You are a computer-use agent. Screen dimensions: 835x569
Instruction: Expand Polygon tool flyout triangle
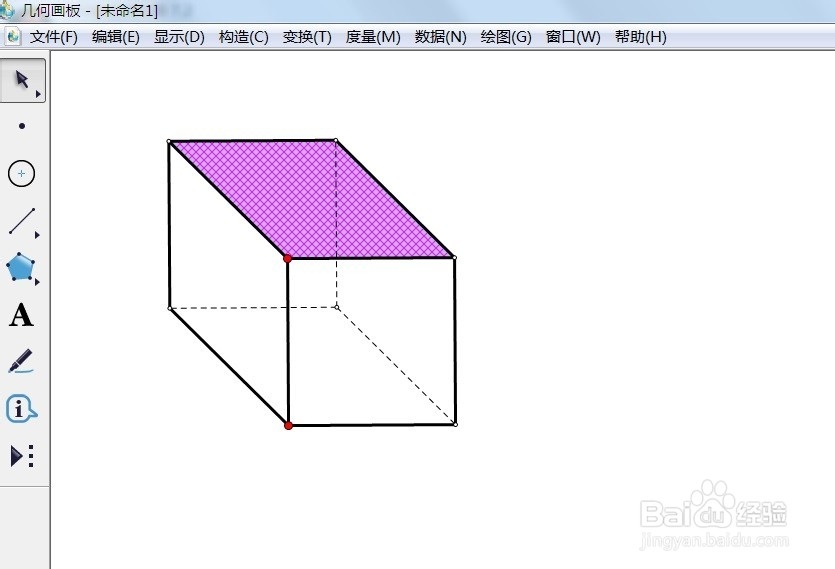[x=37, y=282]
